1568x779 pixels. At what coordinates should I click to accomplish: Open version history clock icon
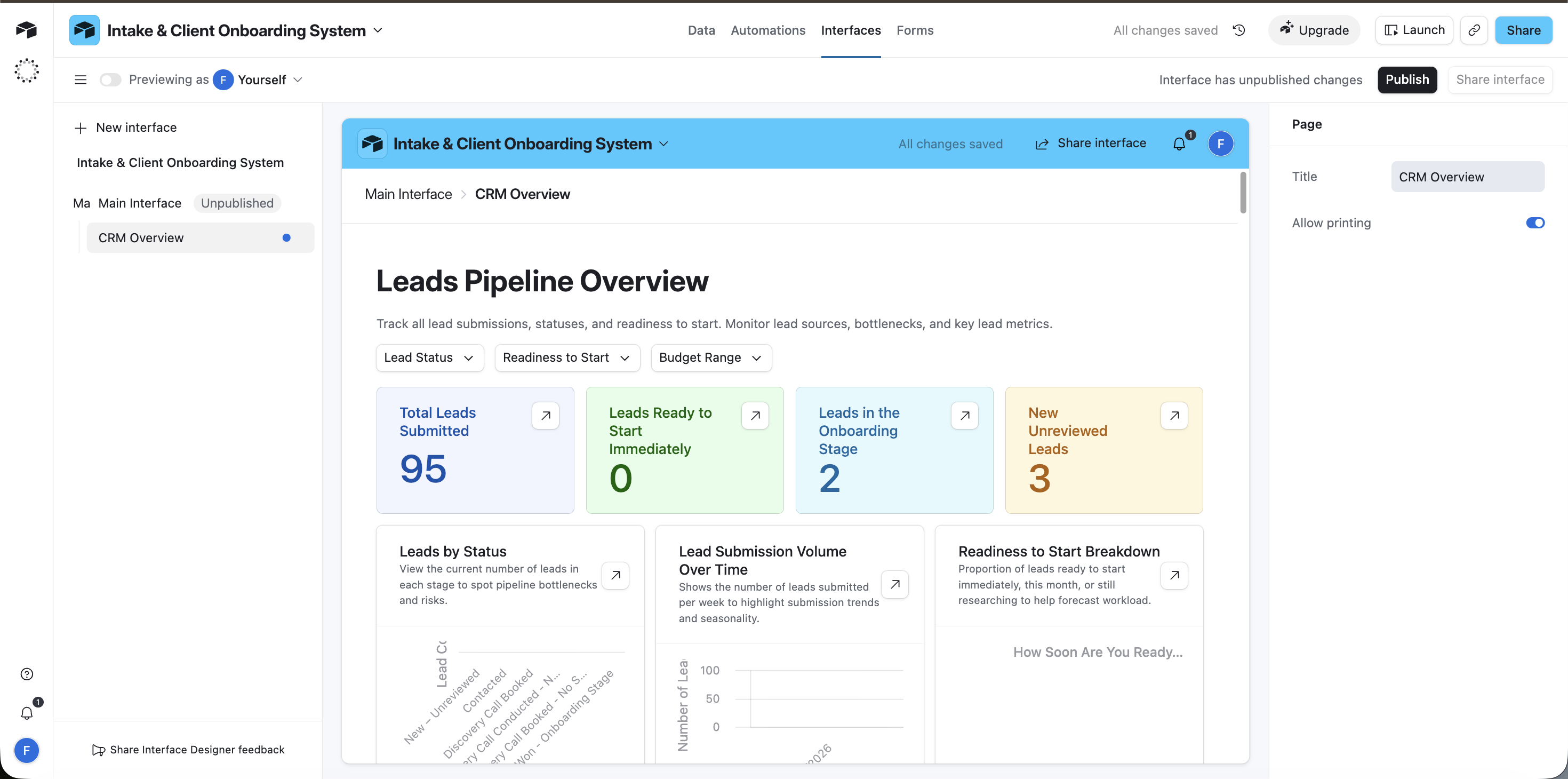tap(1239, 30)
